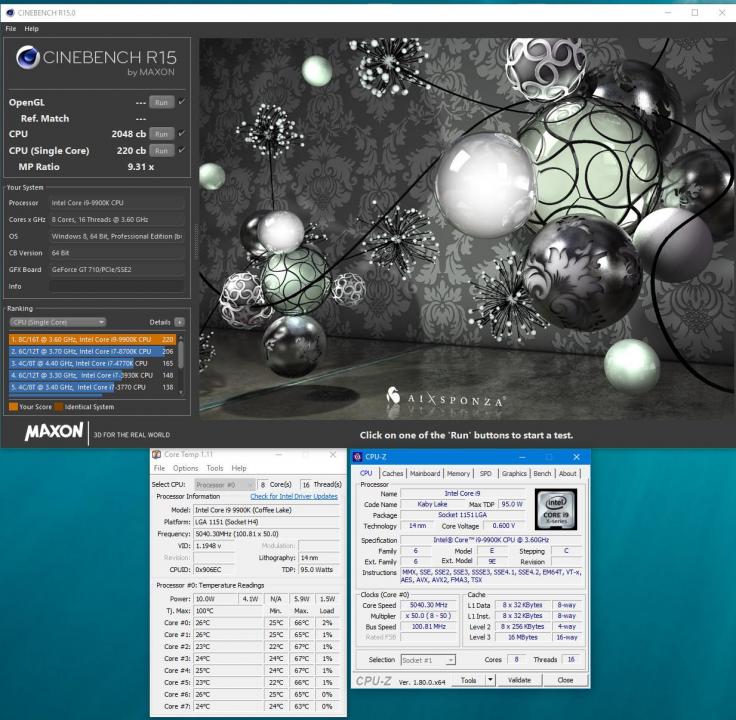The height and width of the screenshot is (720, 736).
Task: Toggle the CPU test checkmark
Action: [182, 133]
